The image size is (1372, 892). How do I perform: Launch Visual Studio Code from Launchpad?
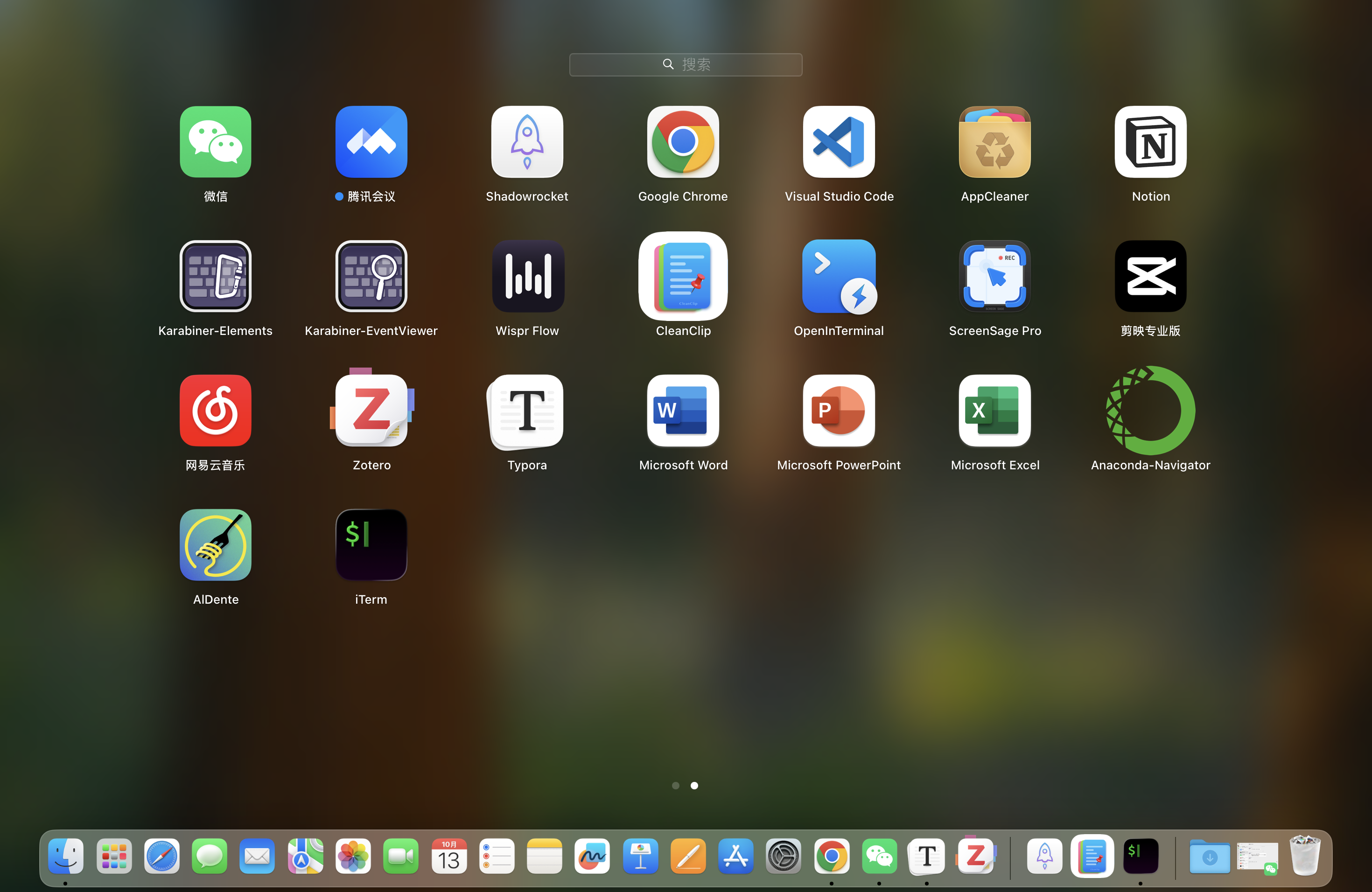click(x=839, y=142)
